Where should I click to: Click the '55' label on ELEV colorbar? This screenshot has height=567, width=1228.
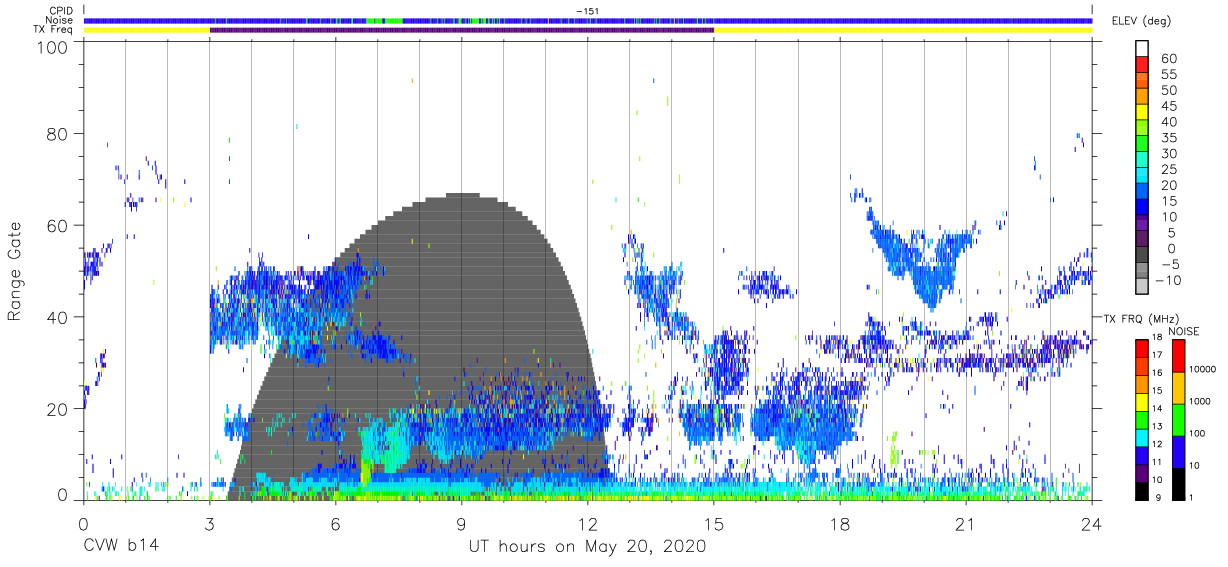point(1168,75)
